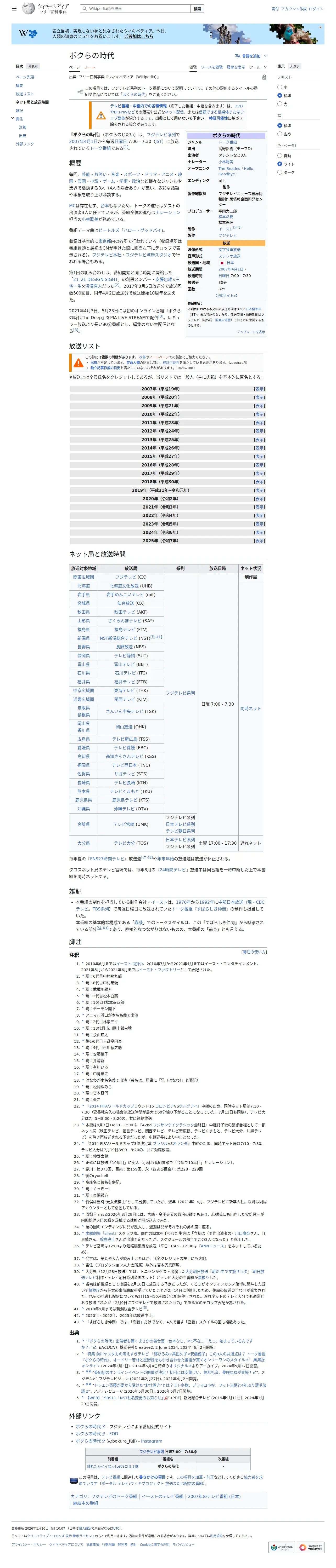Open the 閲覧 tab
The height and width of the screenshot is (1568, 336).
pyautogui.click(x=193, y=67)
